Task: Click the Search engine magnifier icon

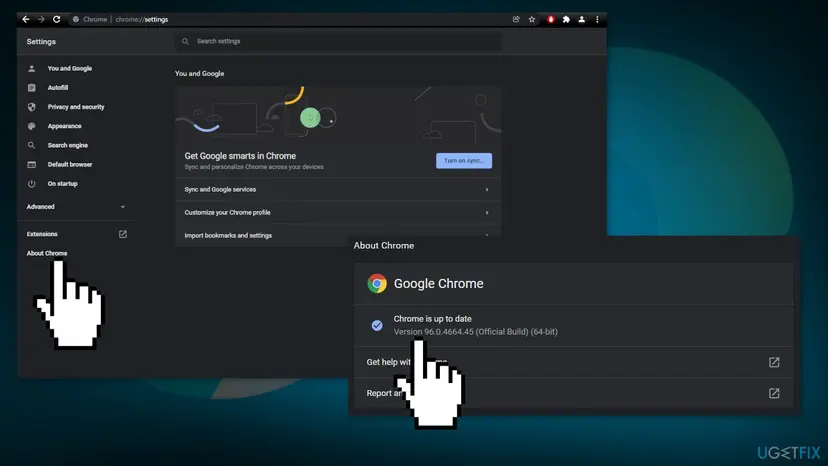Action: point(32,145)
